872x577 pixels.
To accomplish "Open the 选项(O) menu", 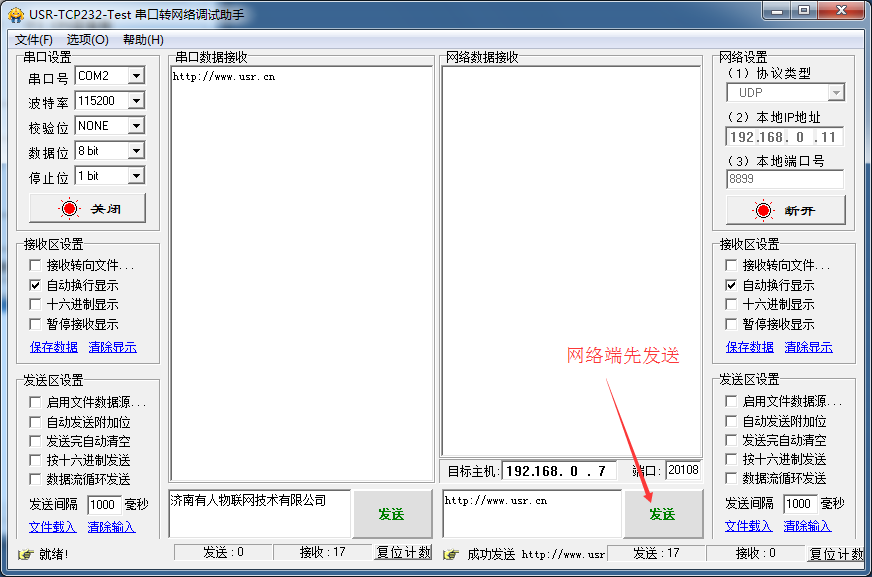I will (87, 40).
